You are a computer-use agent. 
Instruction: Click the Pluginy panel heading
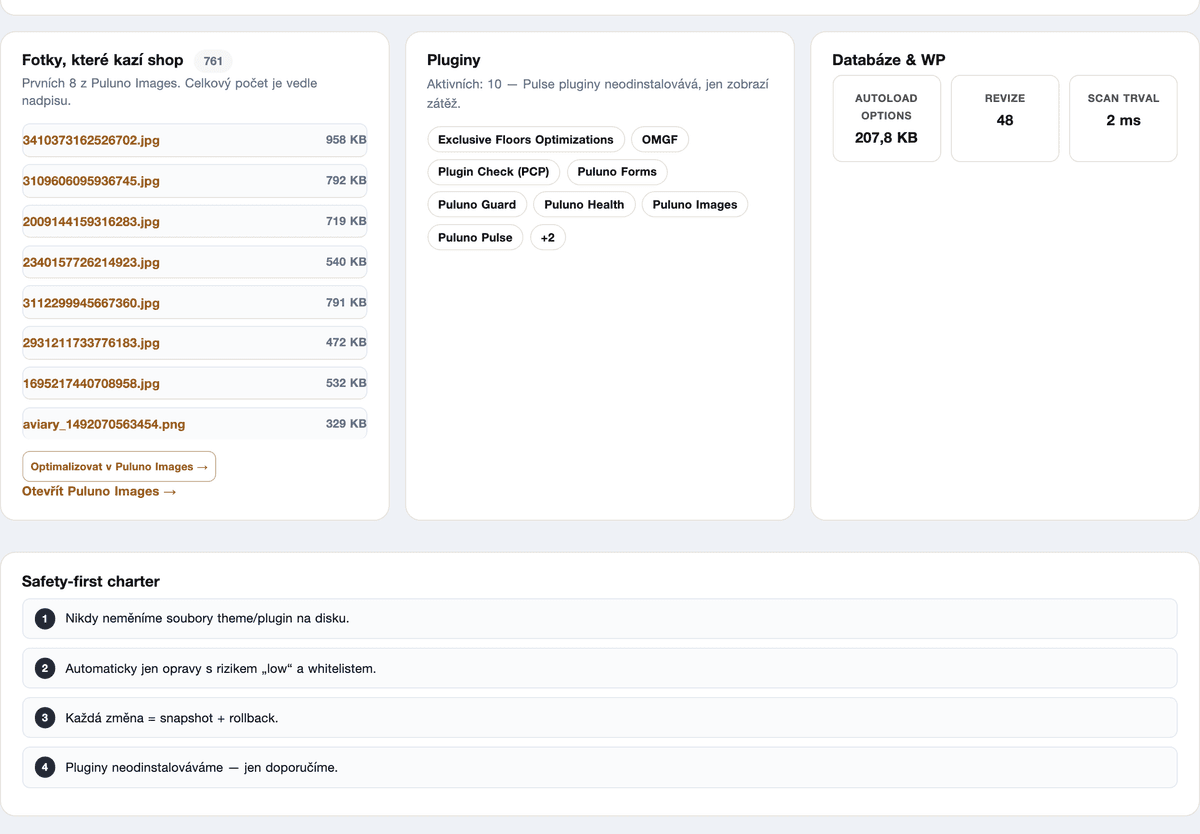[454, 60]
